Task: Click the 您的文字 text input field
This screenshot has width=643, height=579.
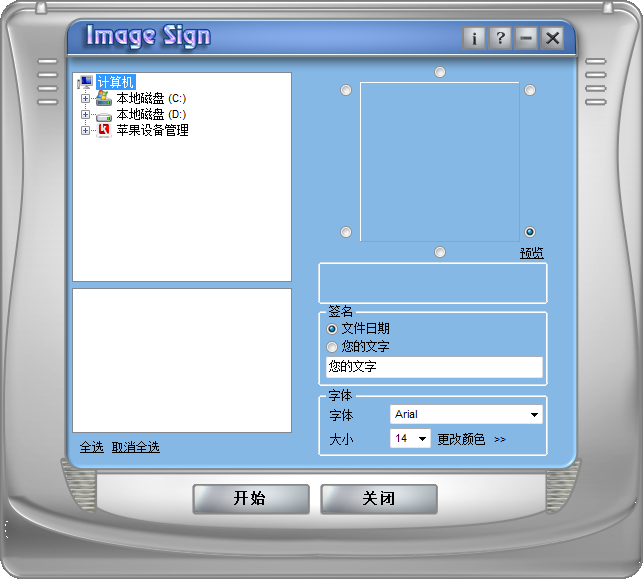Action: [x=434, y=367]
